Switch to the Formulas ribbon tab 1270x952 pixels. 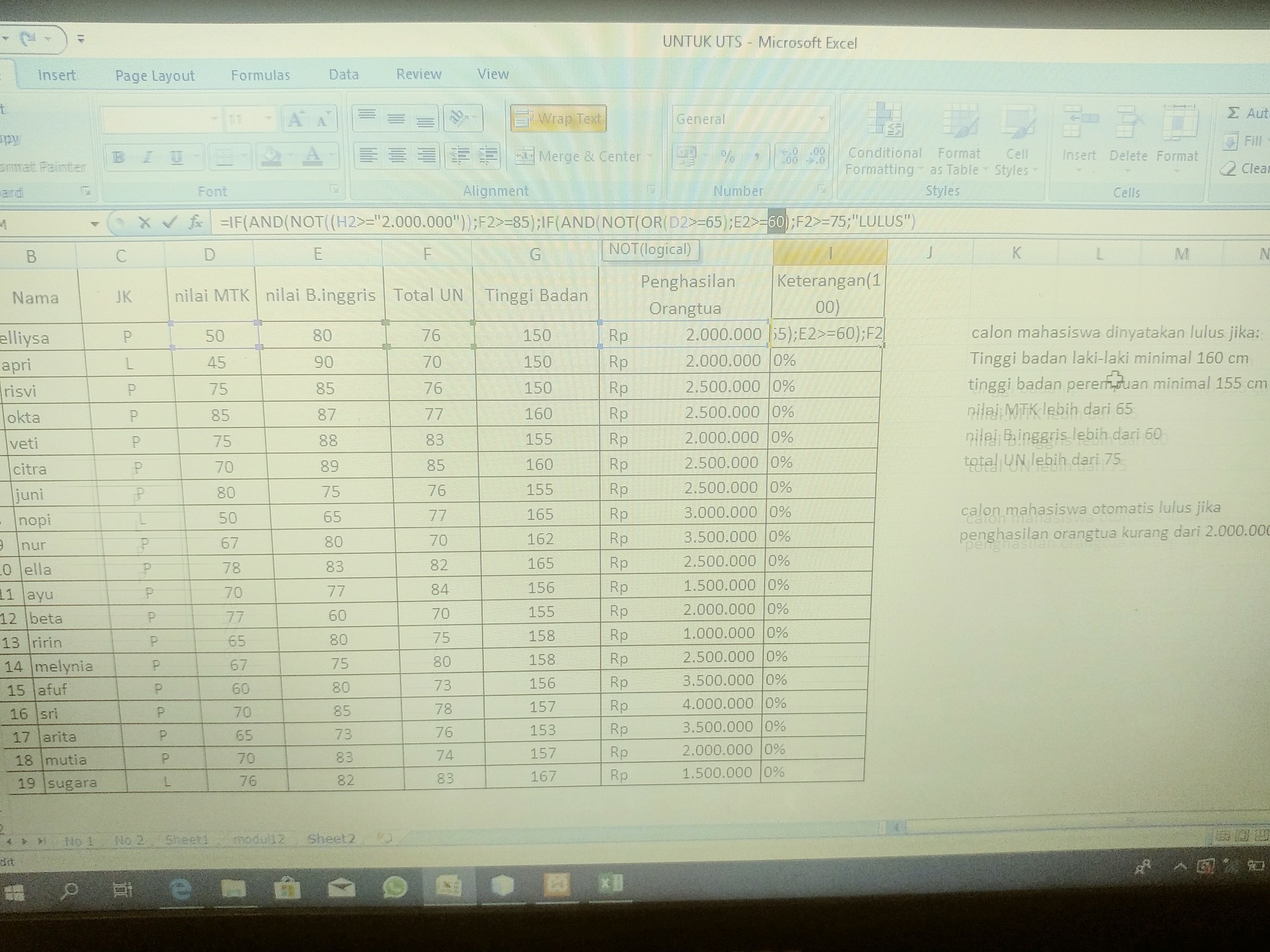click(260, 75)
